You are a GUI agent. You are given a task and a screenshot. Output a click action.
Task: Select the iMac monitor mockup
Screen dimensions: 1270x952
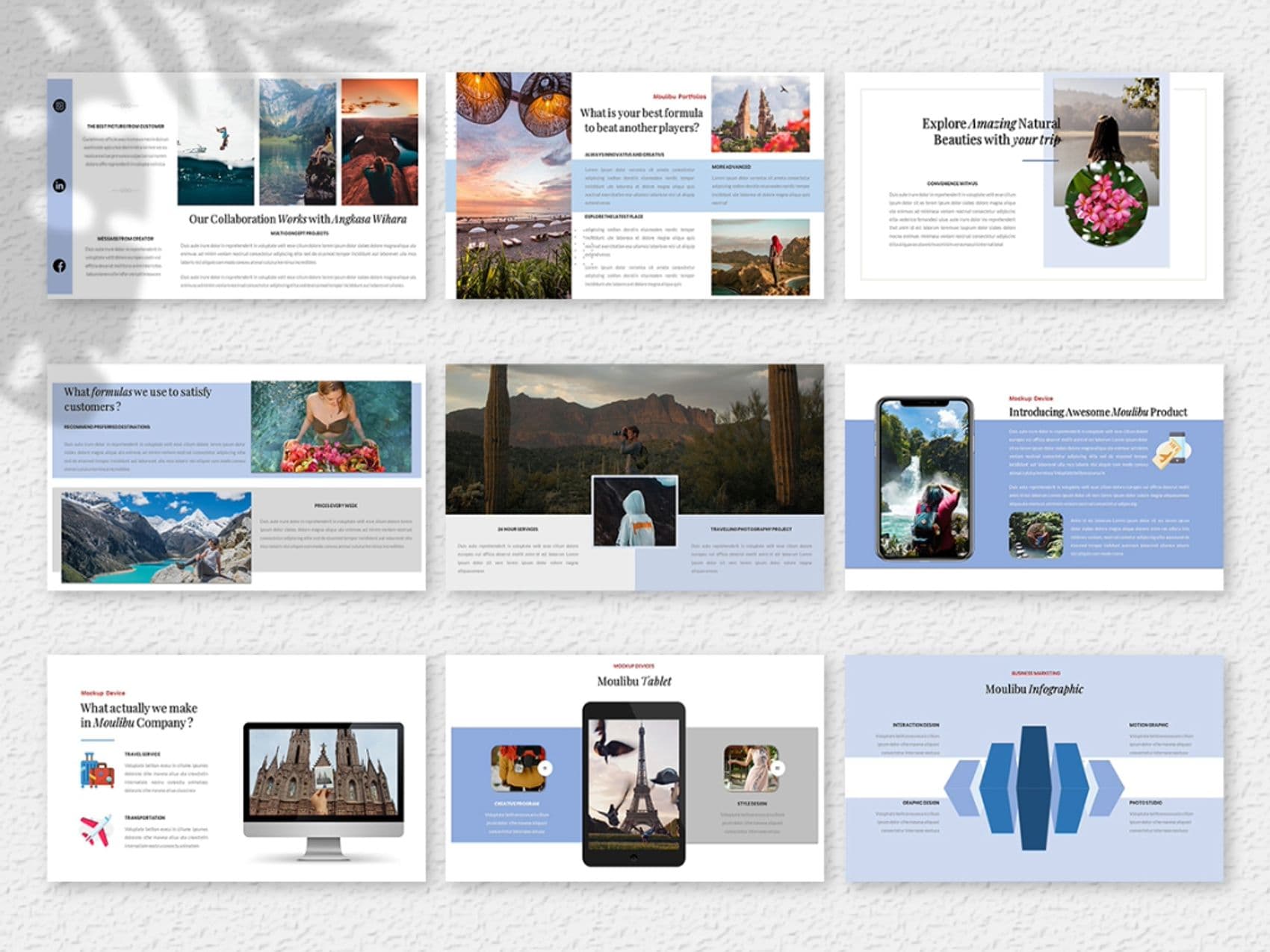click(323, 791)
